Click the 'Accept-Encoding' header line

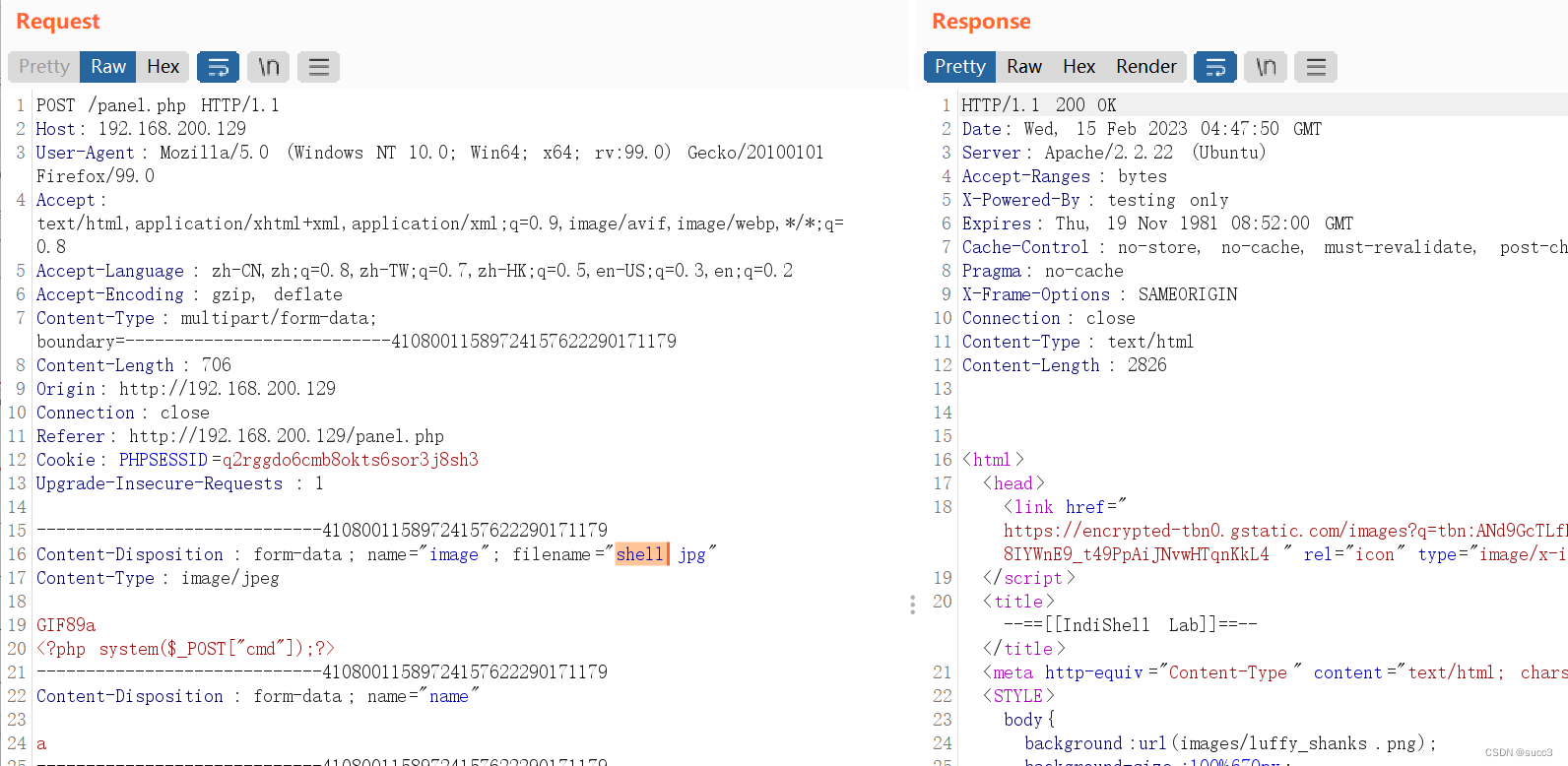coord(190,294)
